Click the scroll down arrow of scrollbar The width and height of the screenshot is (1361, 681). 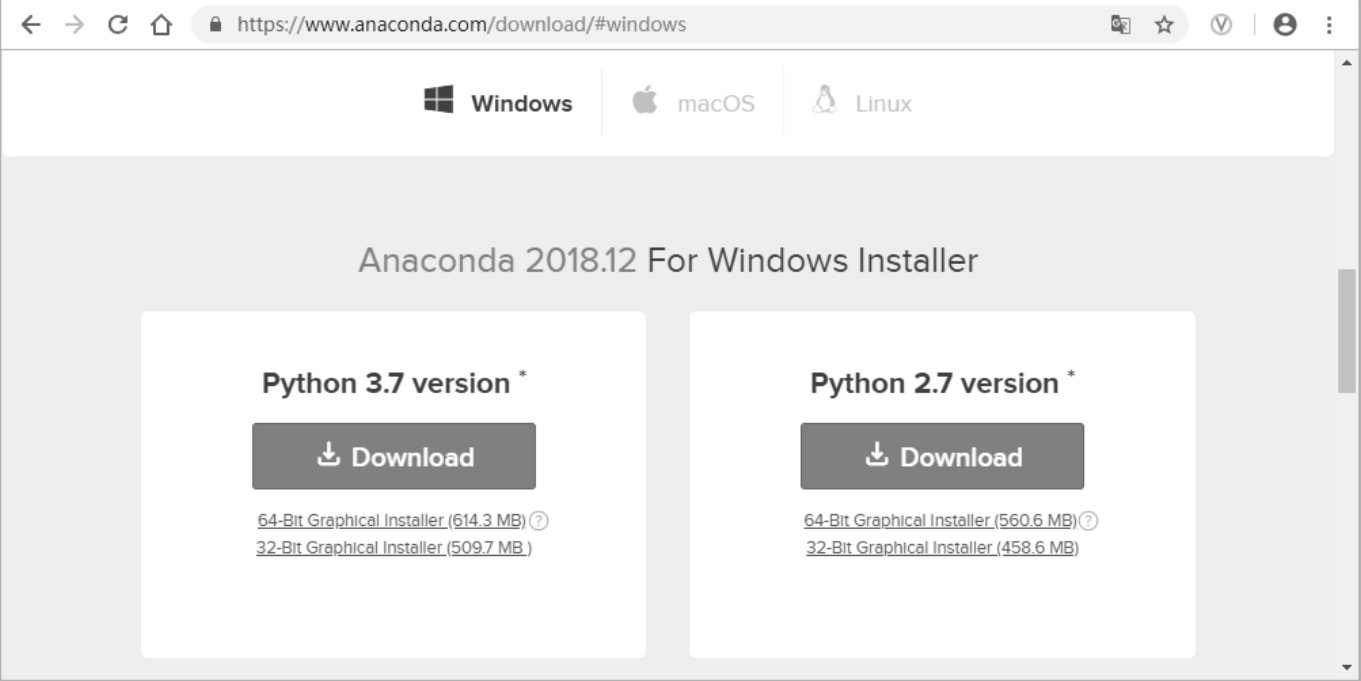pyautogui.click(x=1346, y=667)
